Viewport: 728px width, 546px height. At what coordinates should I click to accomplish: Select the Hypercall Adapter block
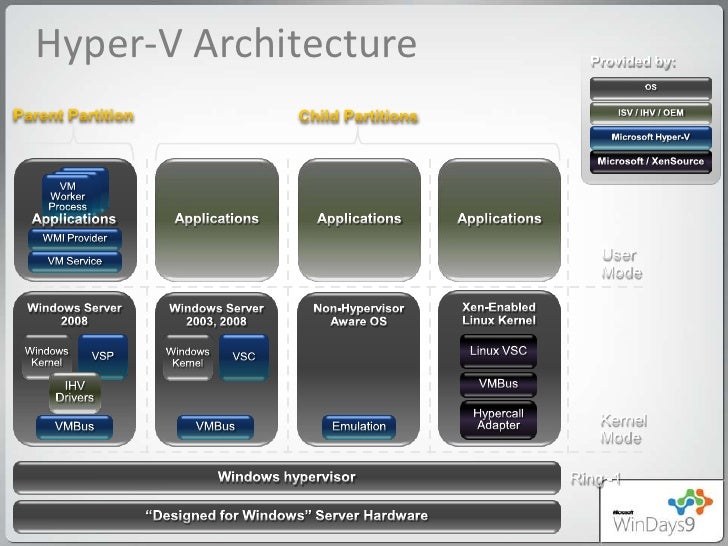[498, 420]
